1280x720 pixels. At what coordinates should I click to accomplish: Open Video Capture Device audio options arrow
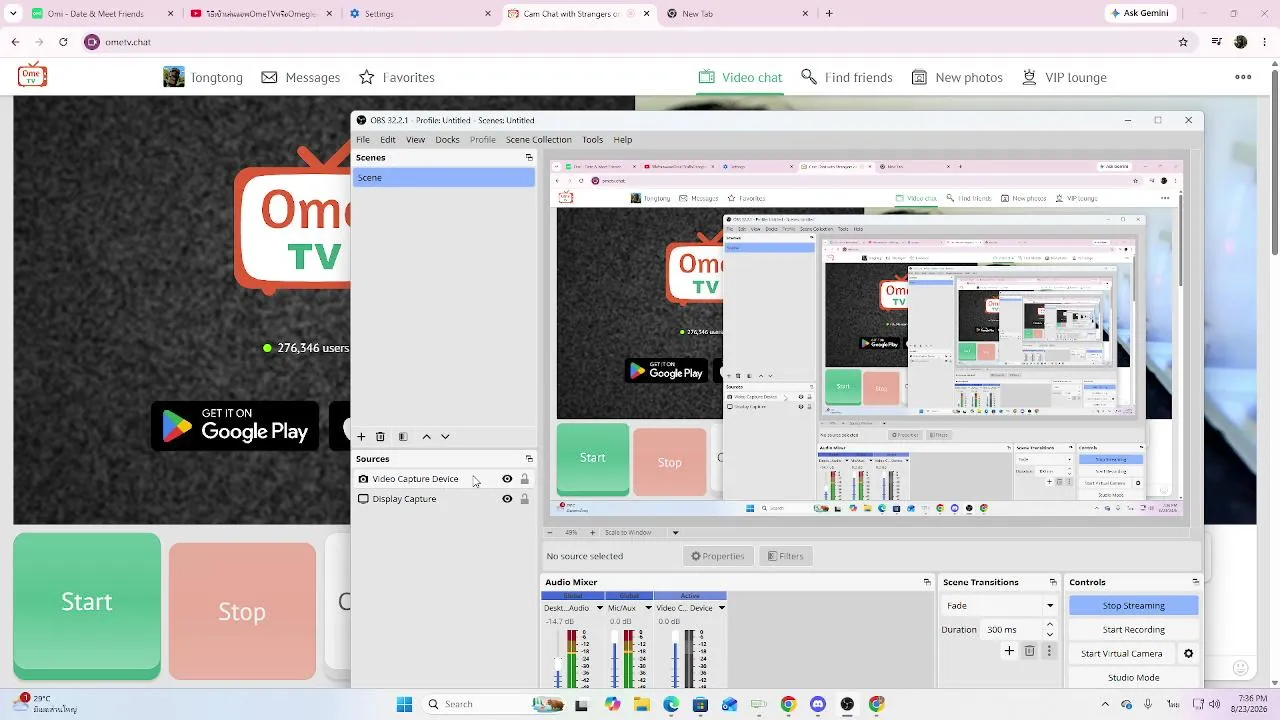click(x=721, y=608)
